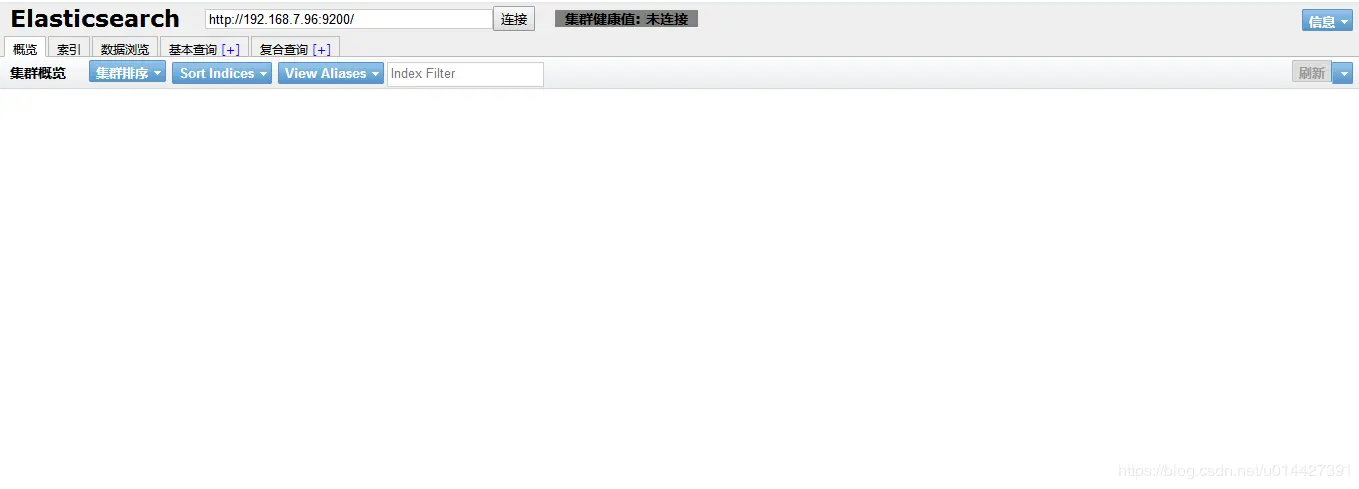Switch to the 概览 overview tab

25,49
